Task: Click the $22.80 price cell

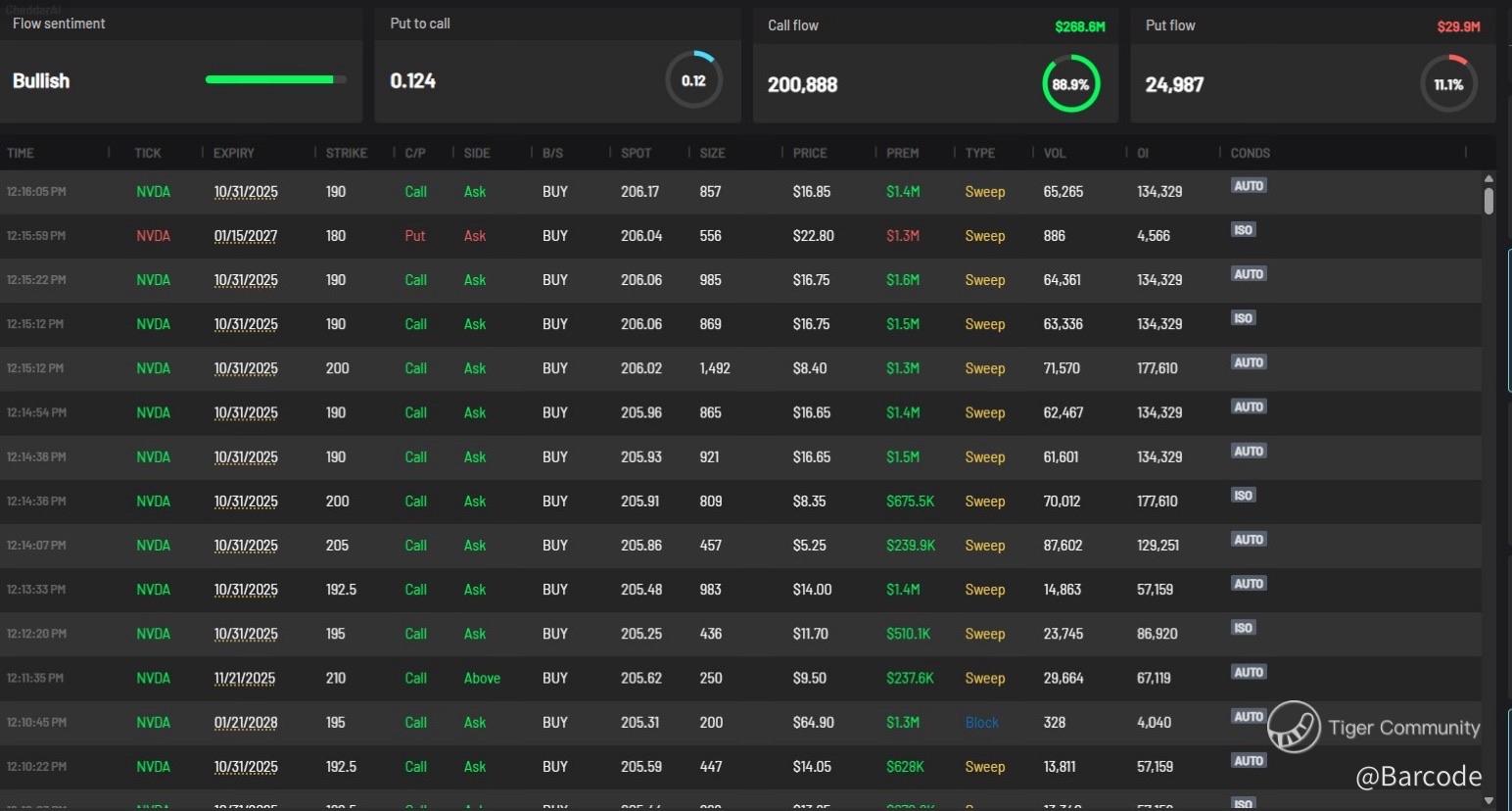Action: [814, 236]
